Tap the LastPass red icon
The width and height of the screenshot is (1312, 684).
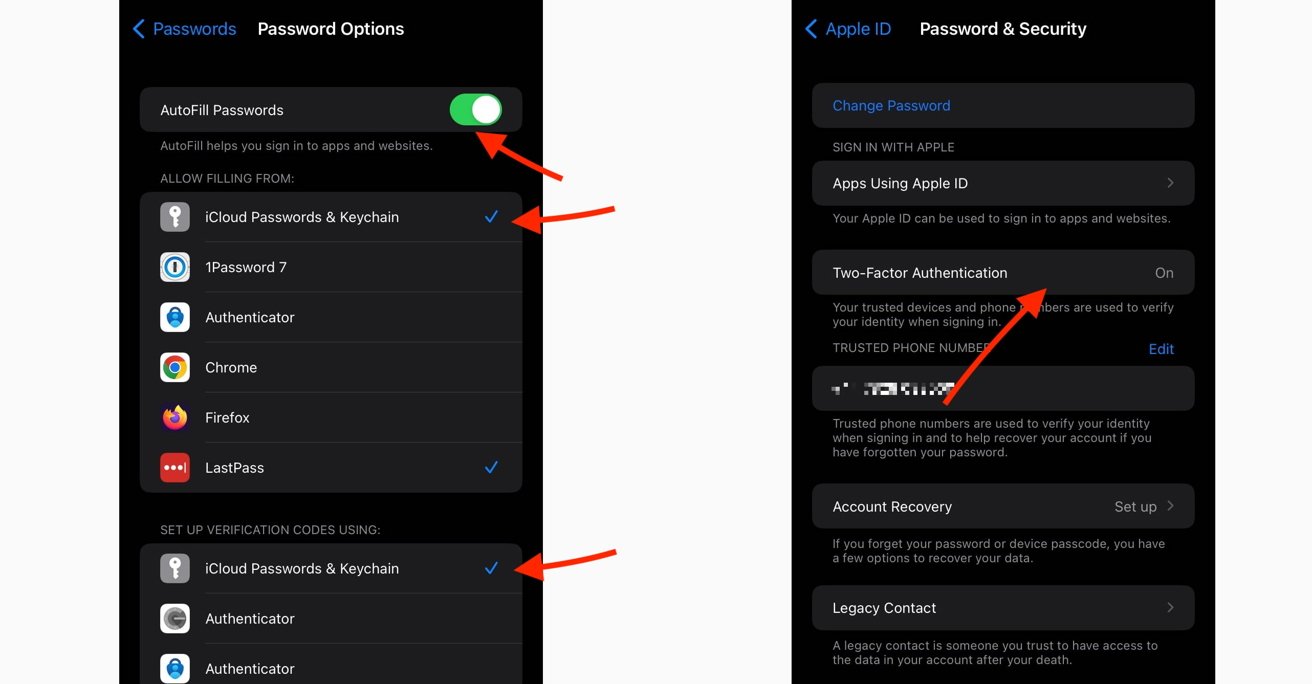[x=175, y=467]
